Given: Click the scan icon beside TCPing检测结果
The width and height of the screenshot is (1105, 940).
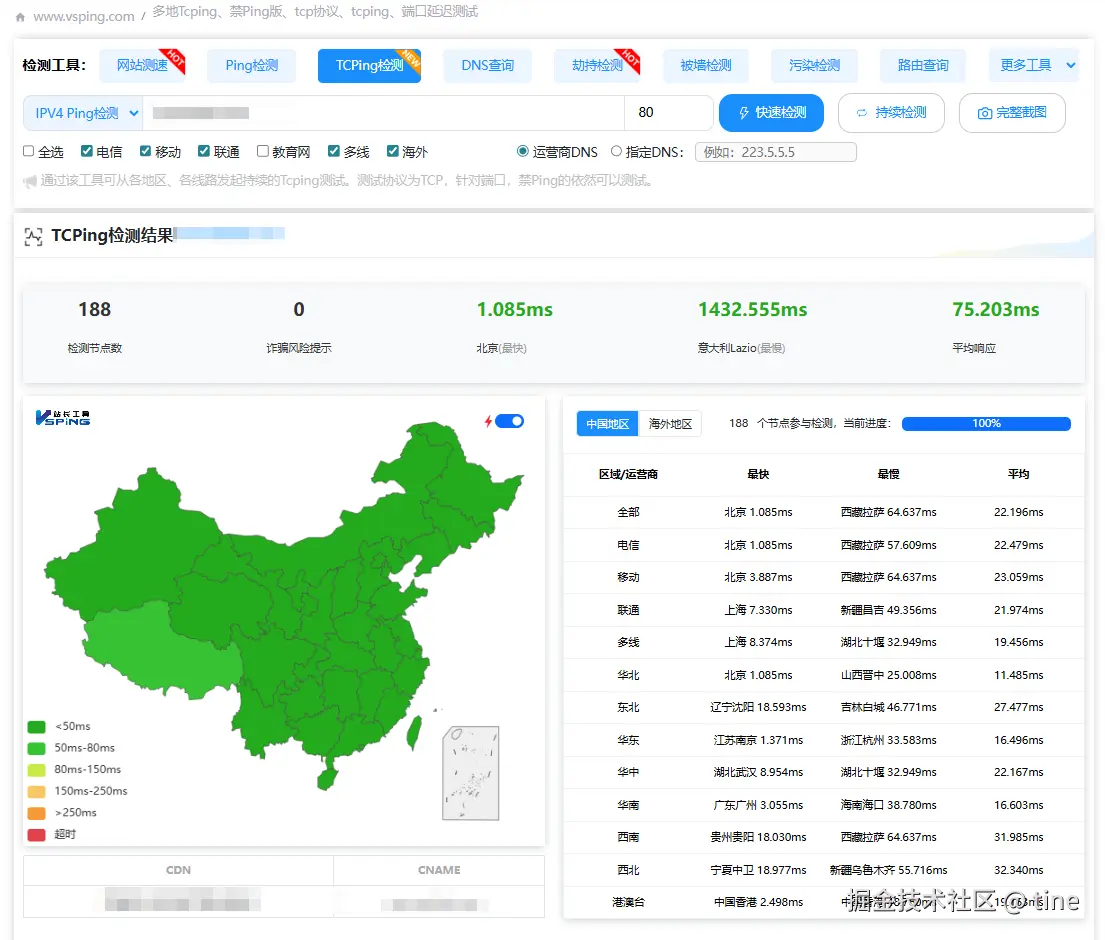Looking at the screenshot, I should pyautogui.click(x=33, y=237).
